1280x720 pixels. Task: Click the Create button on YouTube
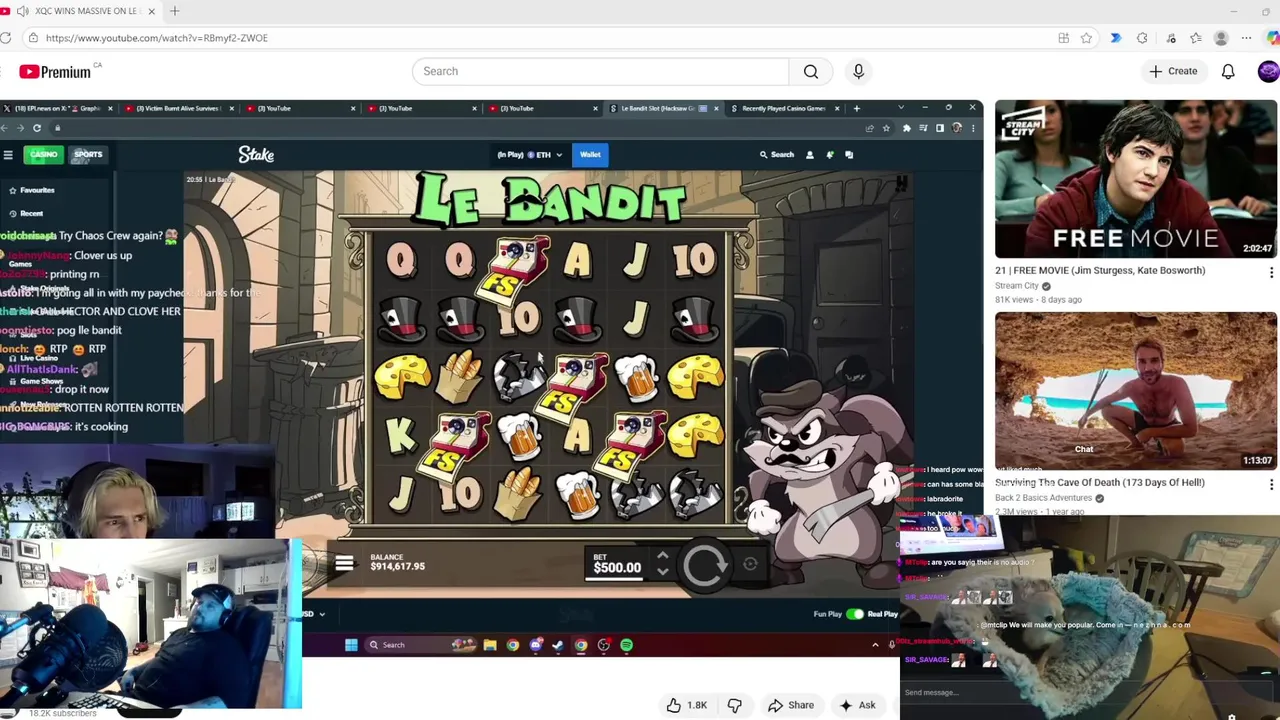pos(1173,71)
